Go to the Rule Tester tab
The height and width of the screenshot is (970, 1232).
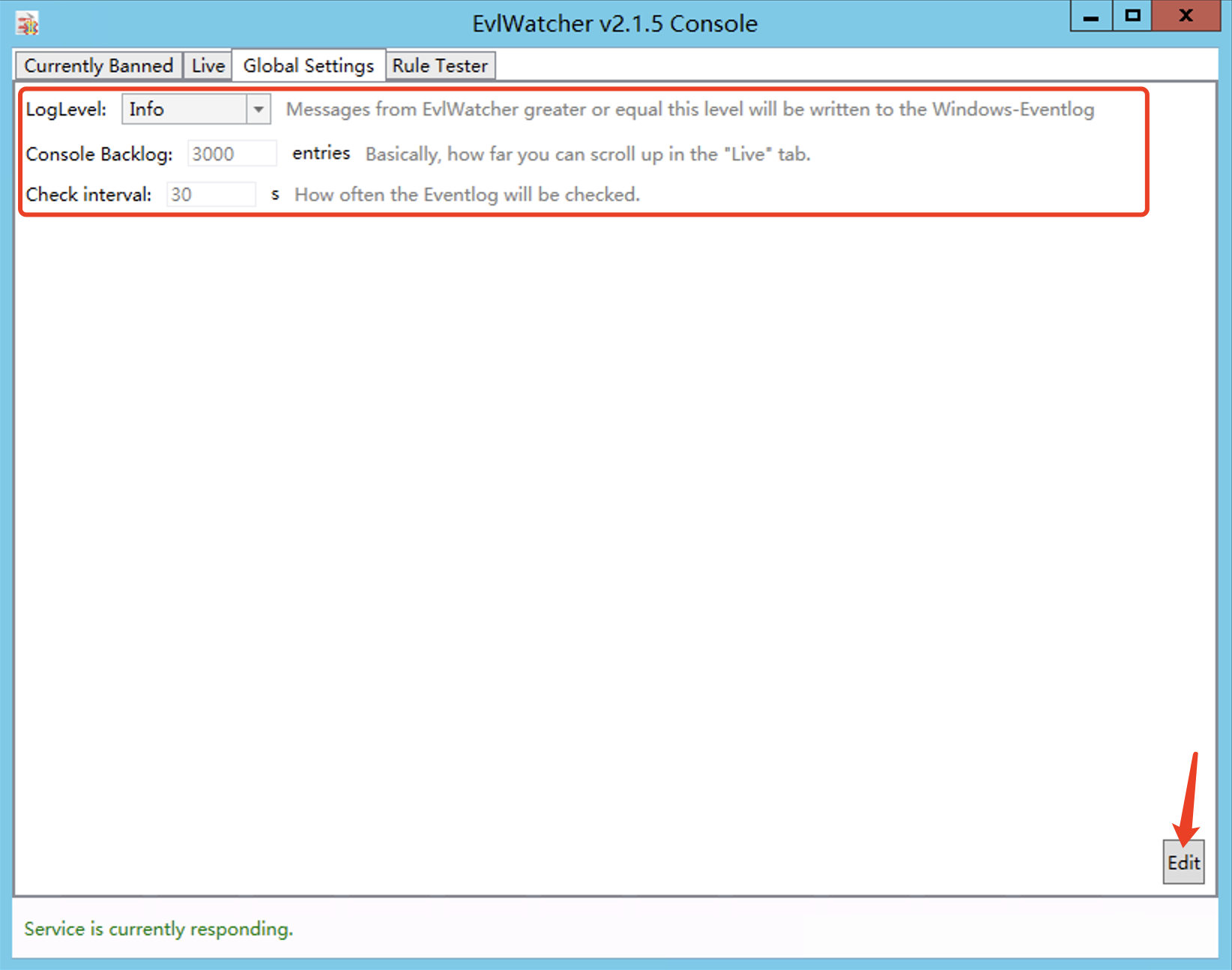440,66
